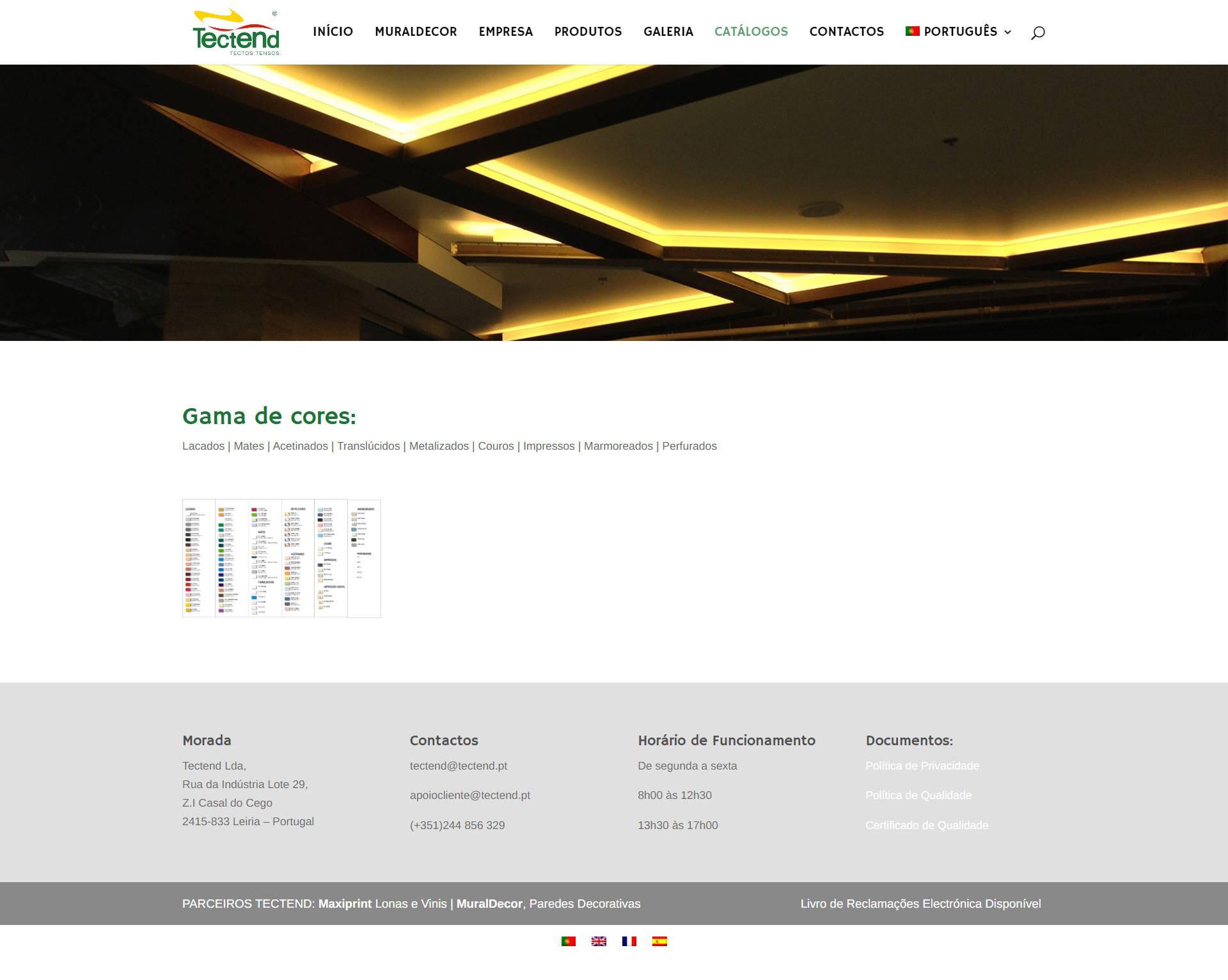Expand the Português language dropdown
Viewport: 1228px width, 980px height.
pos(958,31)
